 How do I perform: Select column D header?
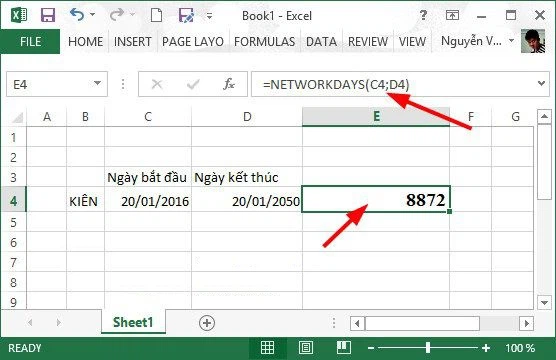coord(247,117)
